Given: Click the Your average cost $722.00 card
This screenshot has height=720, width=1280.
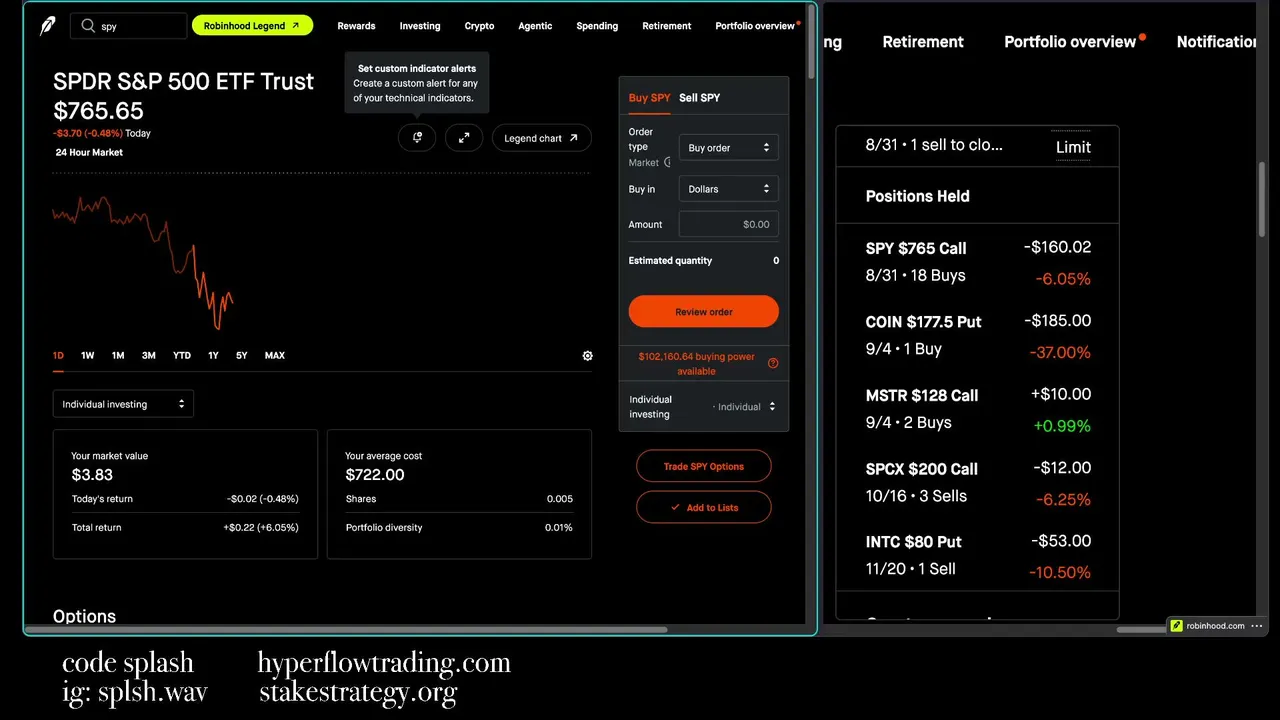Looking at the screenshot, I should tap(459, 494).
